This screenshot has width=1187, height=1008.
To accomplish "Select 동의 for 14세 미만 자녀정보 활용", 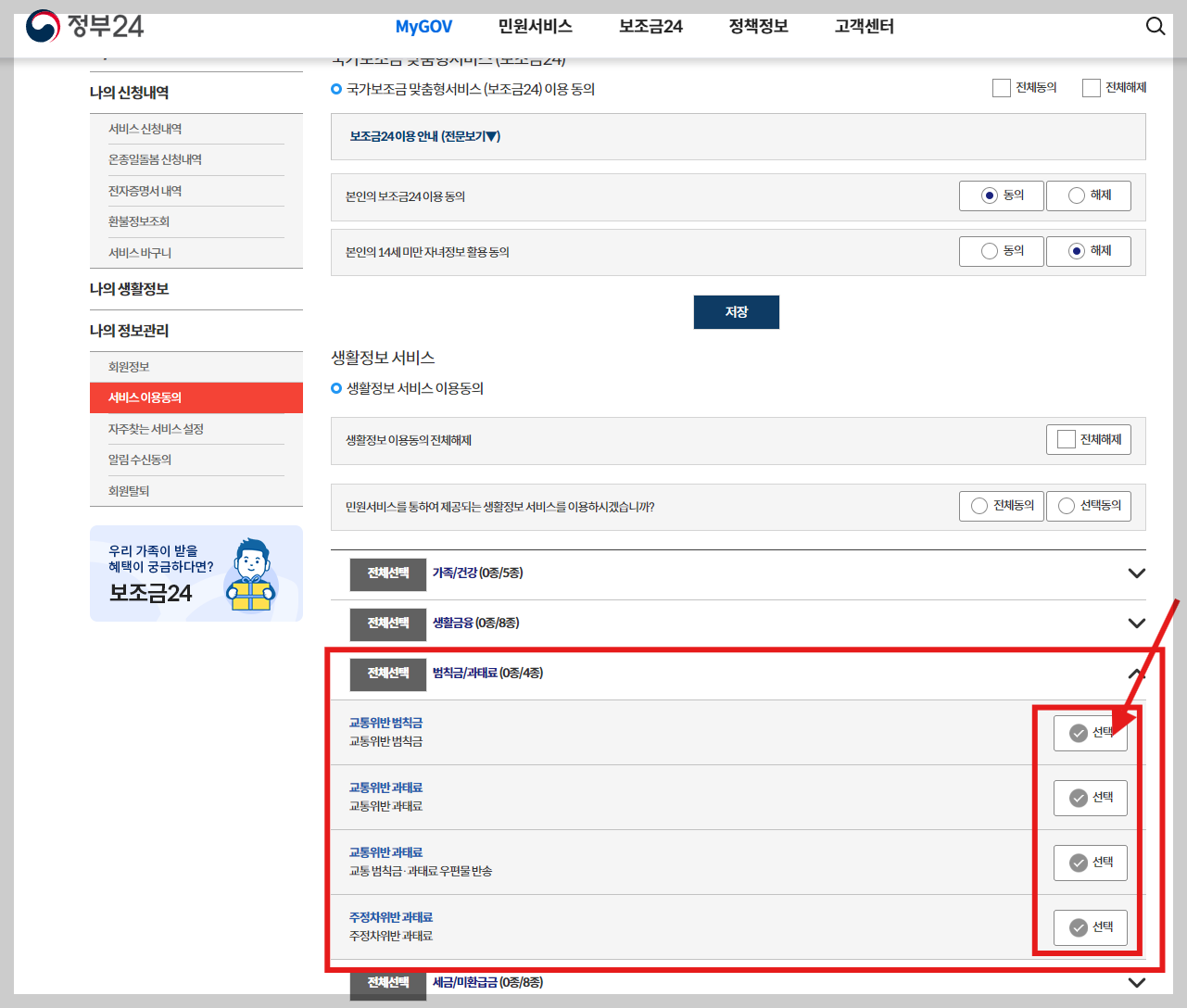I will pyautogui.click(x=1002, y=251).
